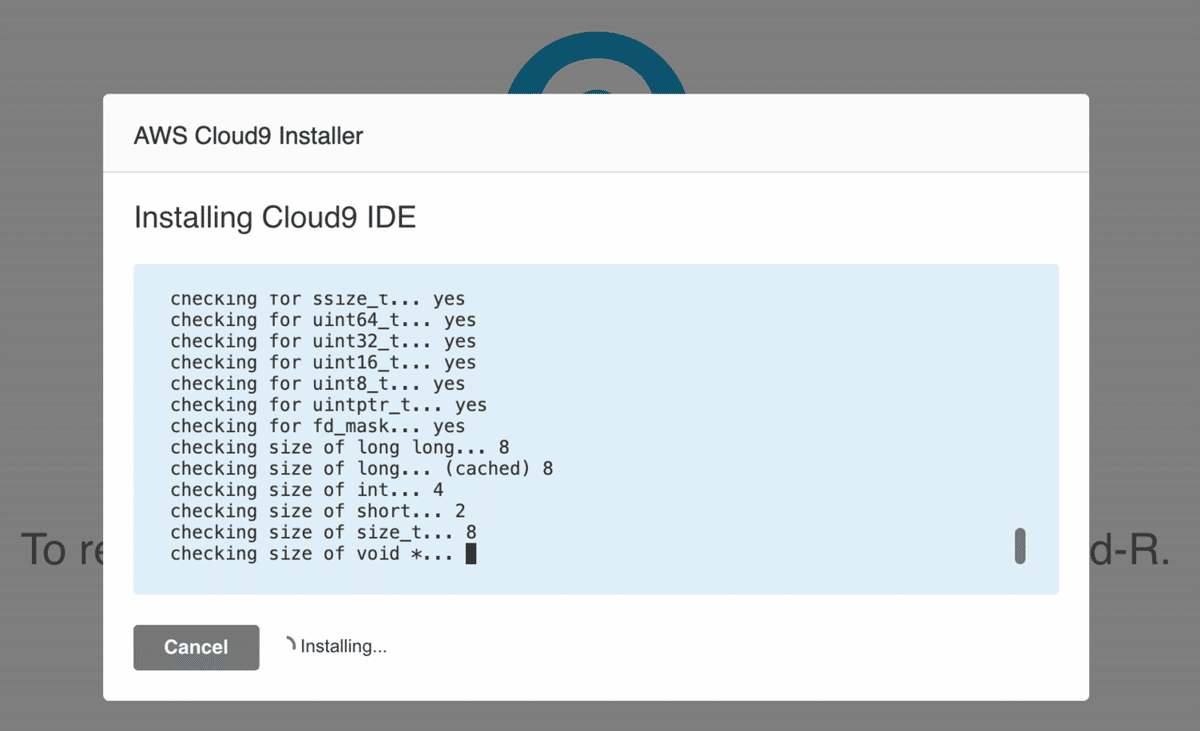Click the 'AWS Cloud9 Installer' dialog title
The image size is (1200, 731).
[x=248, y=136]
